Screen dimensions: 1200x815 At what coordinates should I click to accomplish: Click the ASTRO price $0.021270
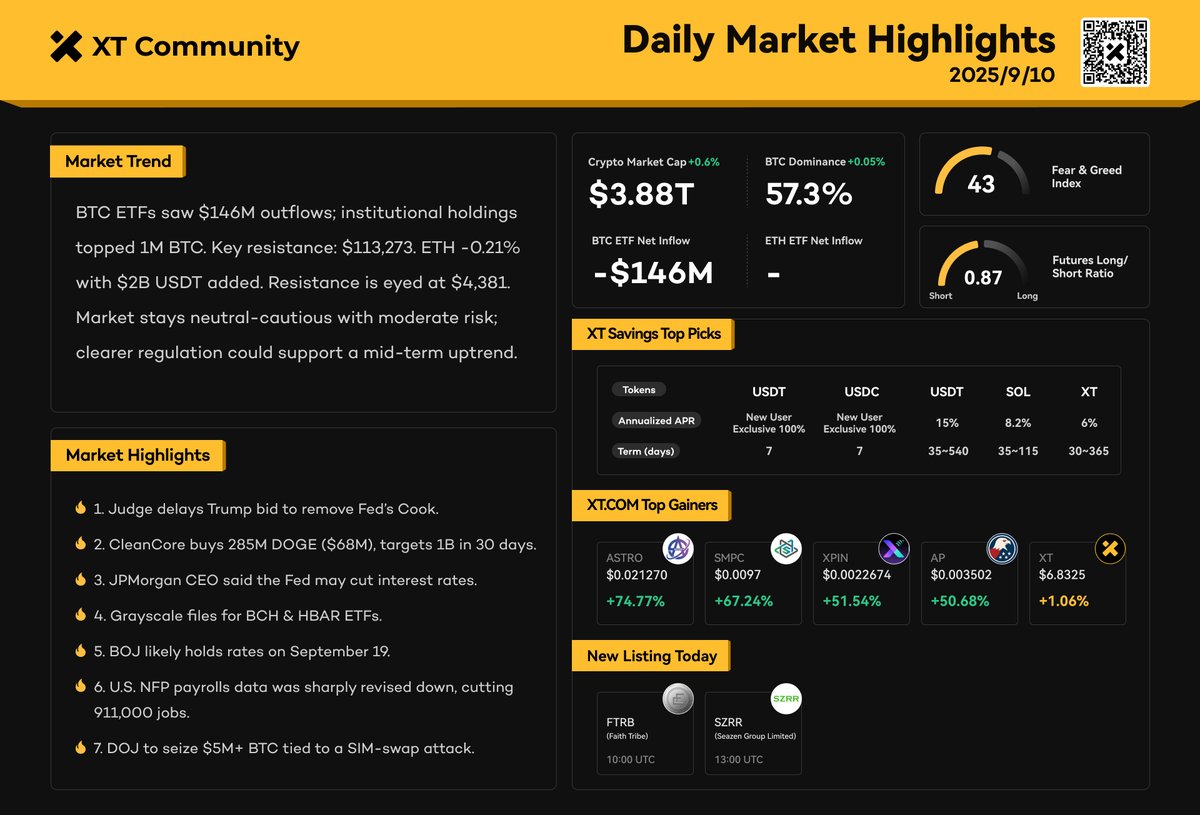tap(637, 575)
